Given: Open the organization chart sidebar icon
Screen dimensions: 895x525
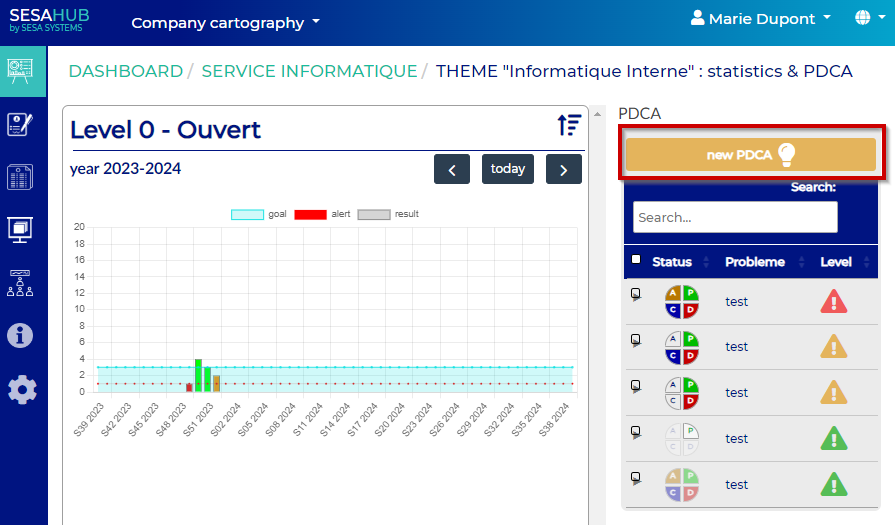Looking at the screenshot, I should [22, 283].
